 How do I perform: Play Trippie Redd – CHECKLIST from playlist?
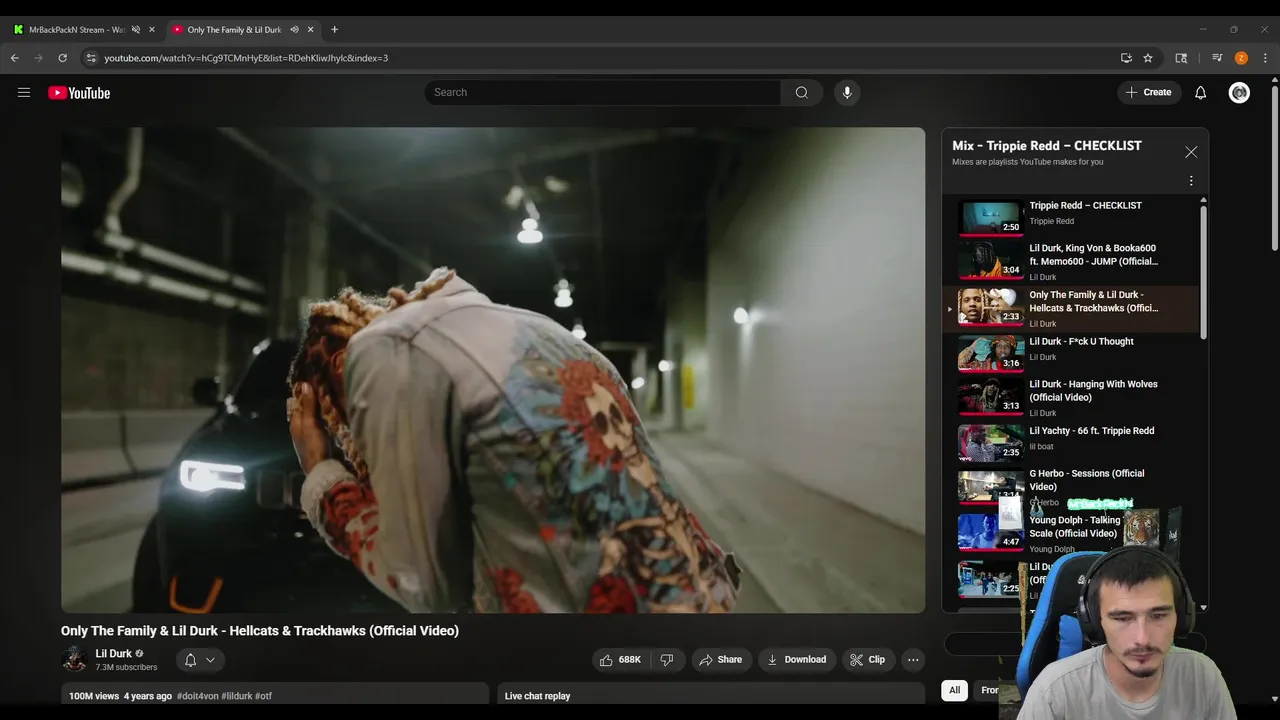pos(1072,215)
